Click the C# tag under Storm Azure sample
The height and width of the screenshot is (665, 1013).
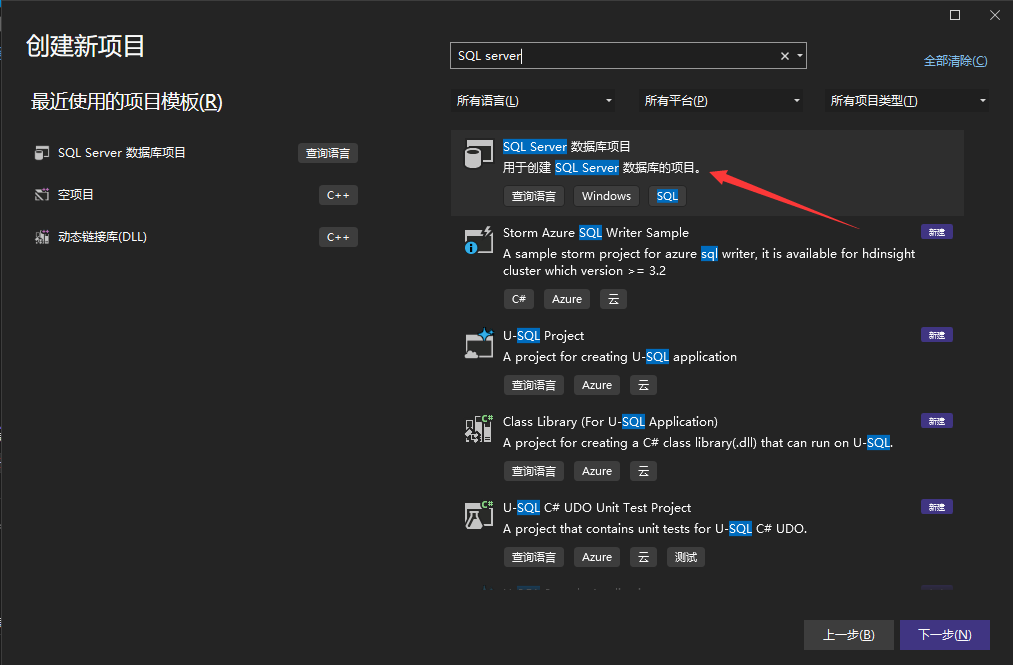519,299
